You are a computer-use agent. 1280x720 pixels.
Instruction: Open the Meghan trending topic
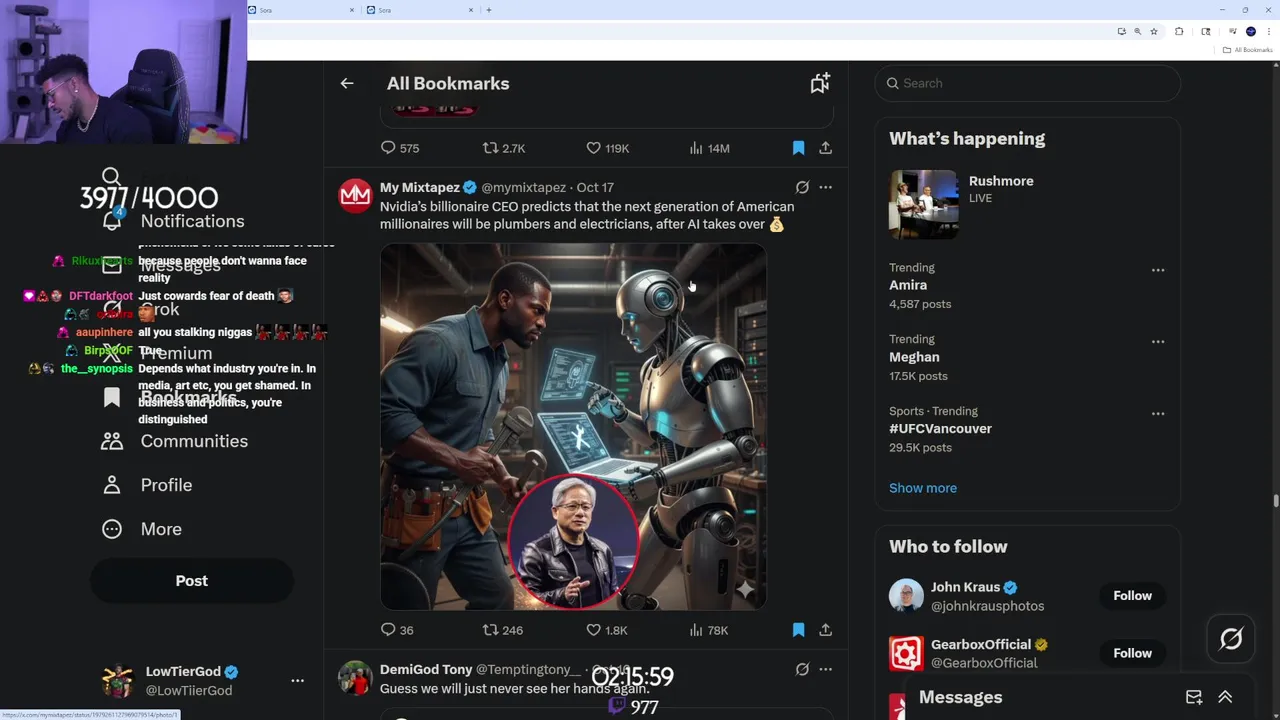[914, 357]
